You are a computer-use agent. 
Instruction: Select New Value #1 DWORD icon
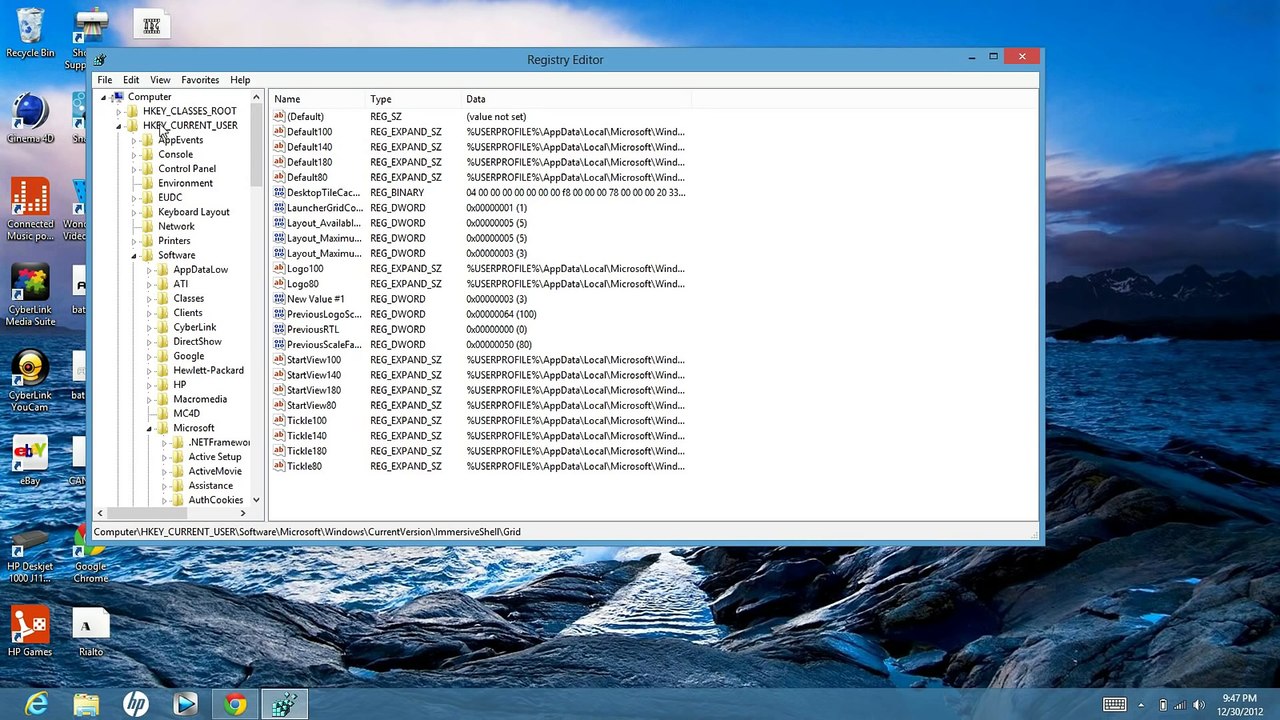(279, 299)
